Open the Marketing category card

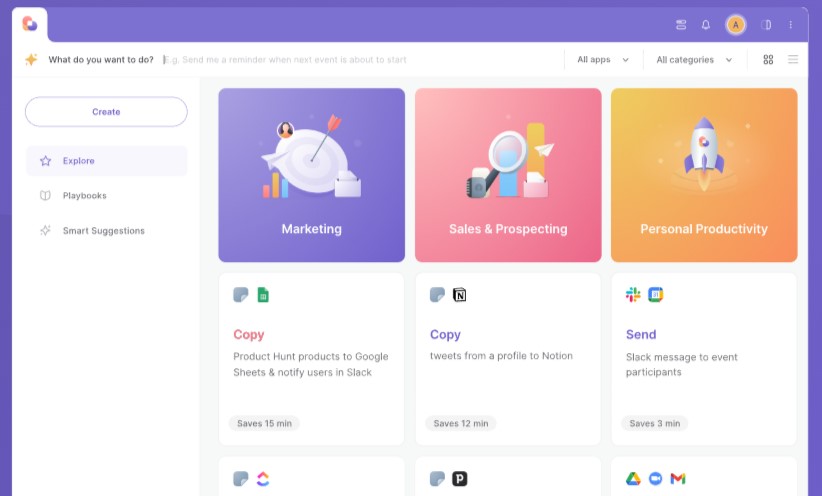(x=311, y=175)
